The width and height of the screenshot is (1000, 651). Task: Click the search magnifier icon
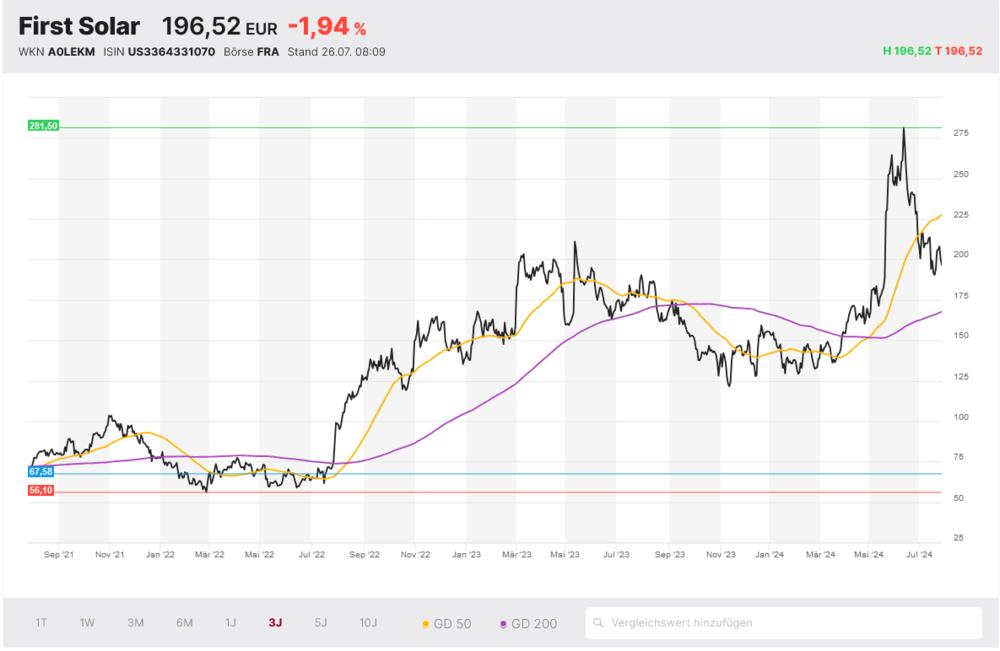point(598,622)
